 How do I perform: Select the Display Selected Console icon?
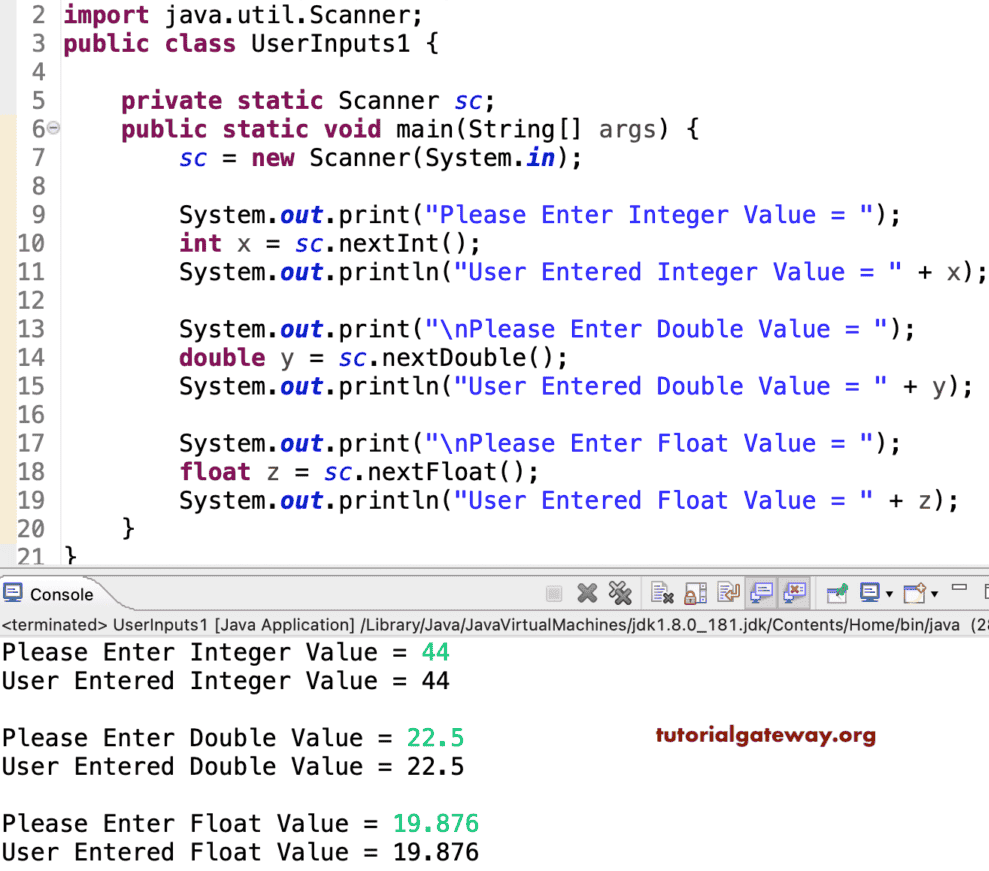pyautogui.click(x=869, y=593)
